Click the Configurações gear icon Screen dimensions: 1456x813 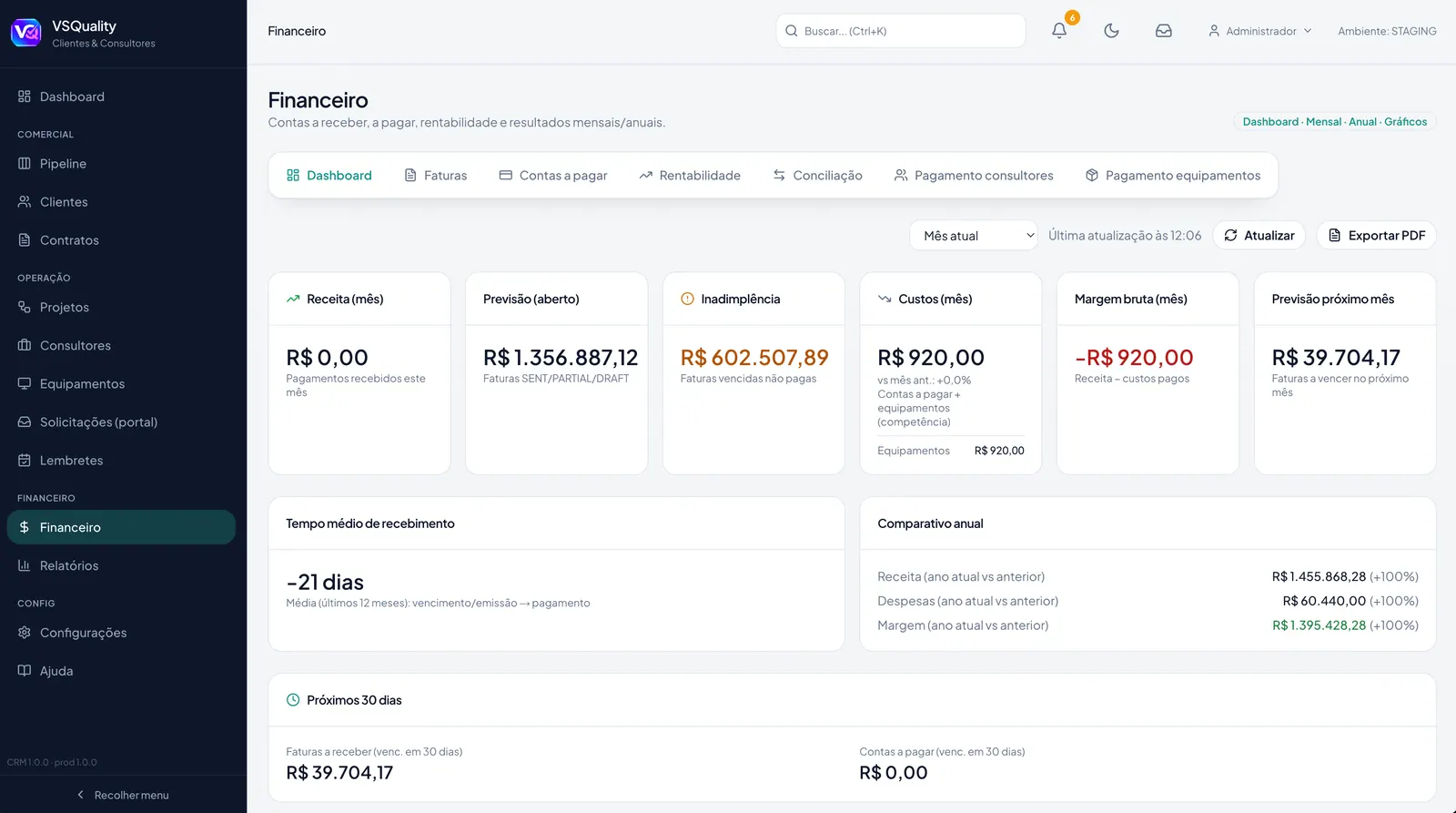(x=25, y=633)
